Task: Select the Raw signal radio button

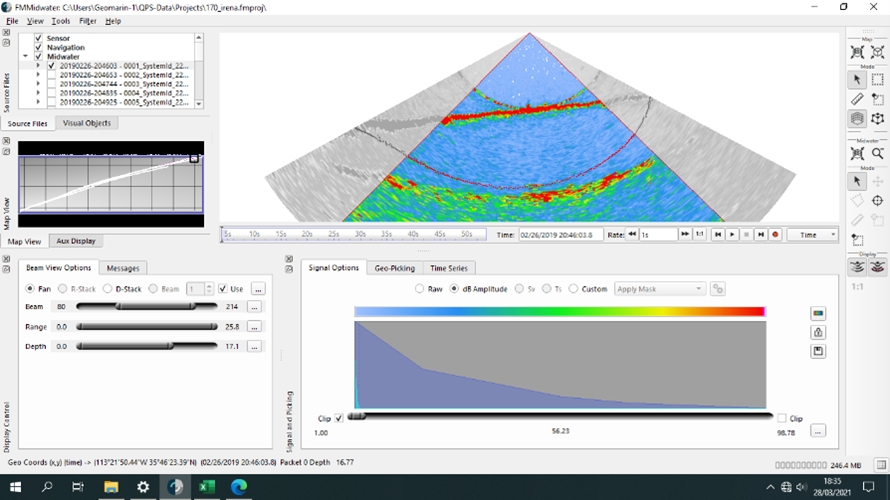Action: pyautogui.click(x=420, y=289)
